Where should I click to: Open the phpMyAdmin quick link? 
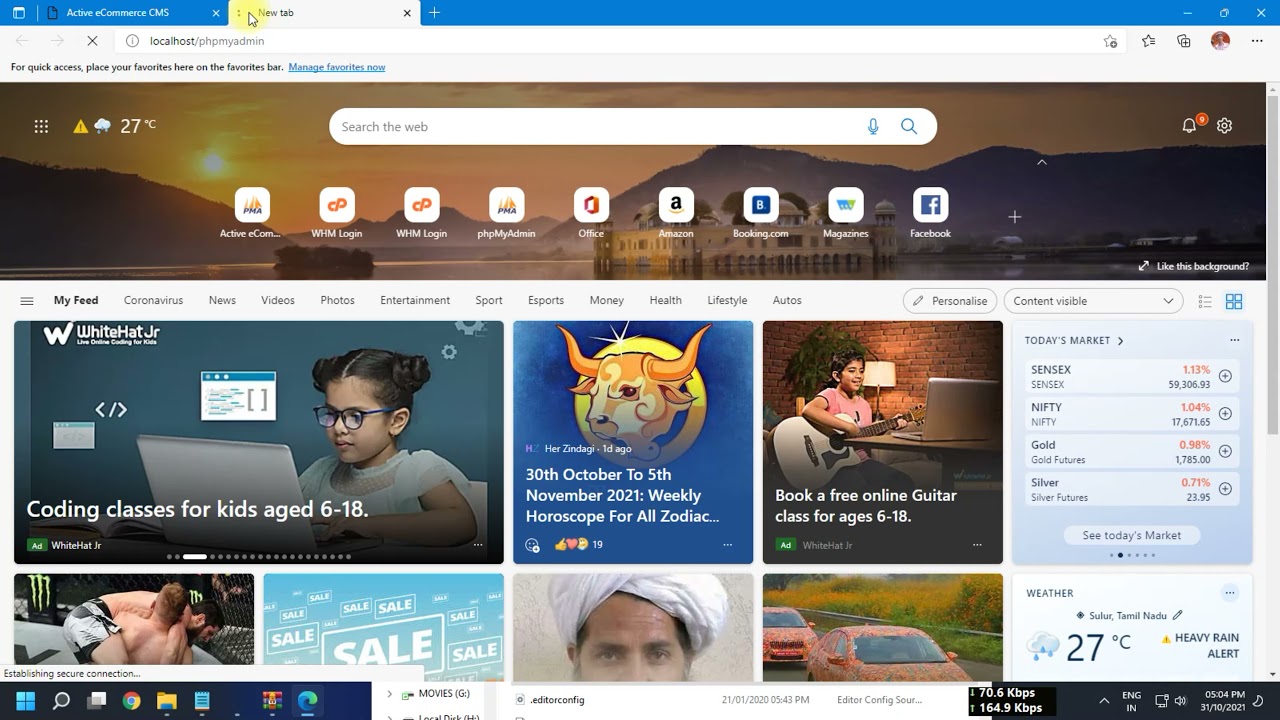(506, 214)
